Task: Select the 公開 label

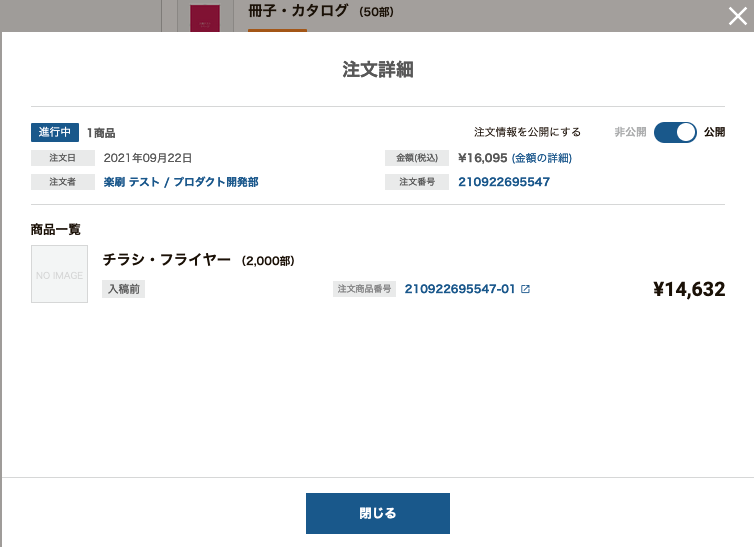Action: tap(715, 132)
